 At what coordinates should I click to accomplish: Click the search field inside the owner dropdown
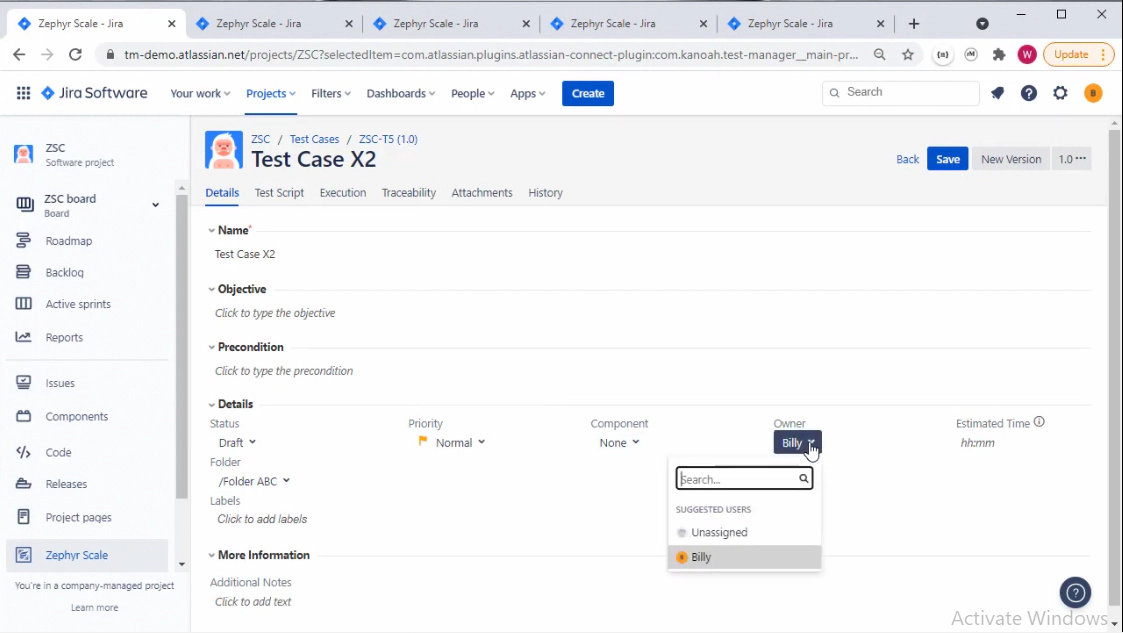click(x=740, y=478)
